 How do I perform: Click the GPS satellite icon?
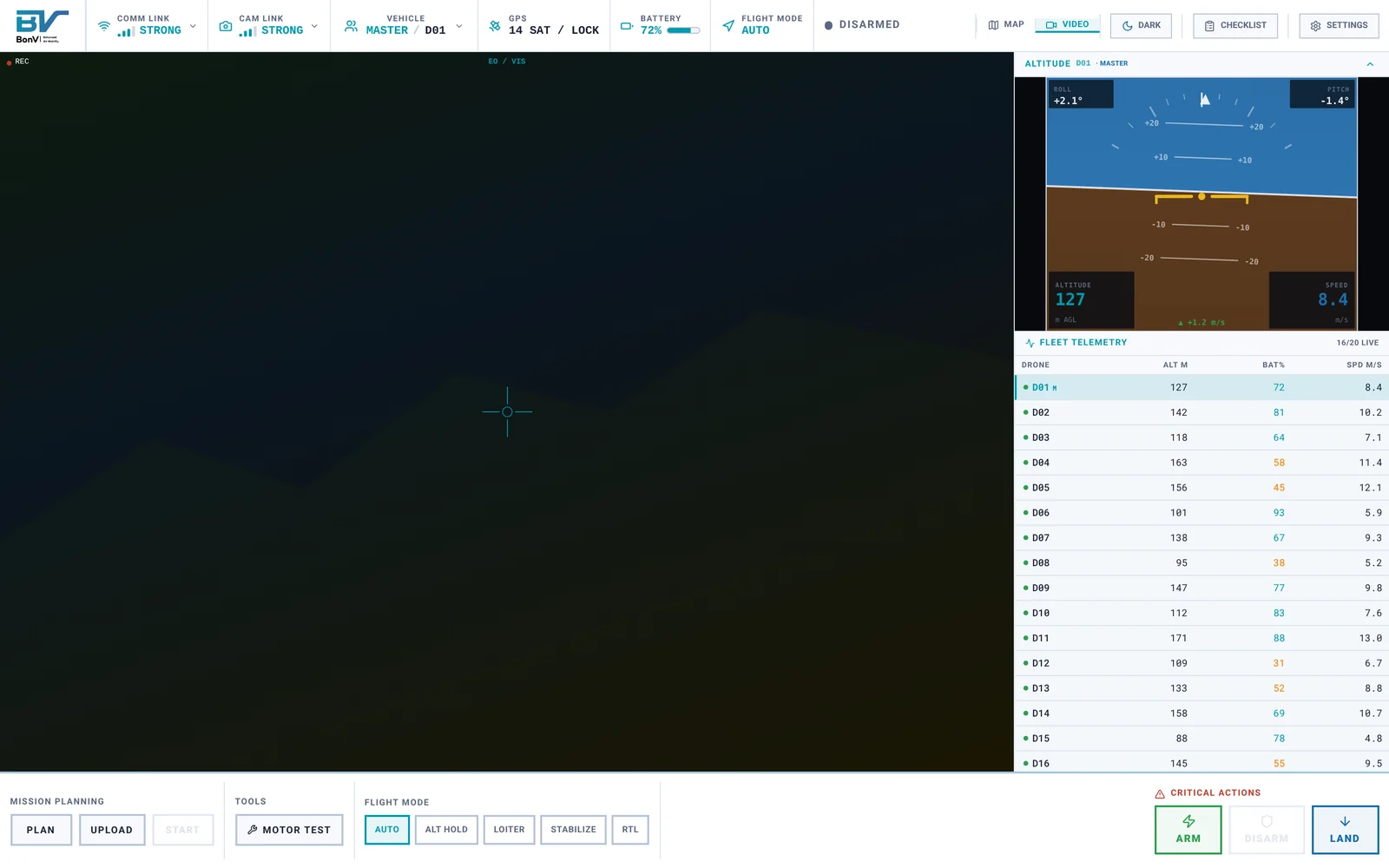click(x=495, y=26)
